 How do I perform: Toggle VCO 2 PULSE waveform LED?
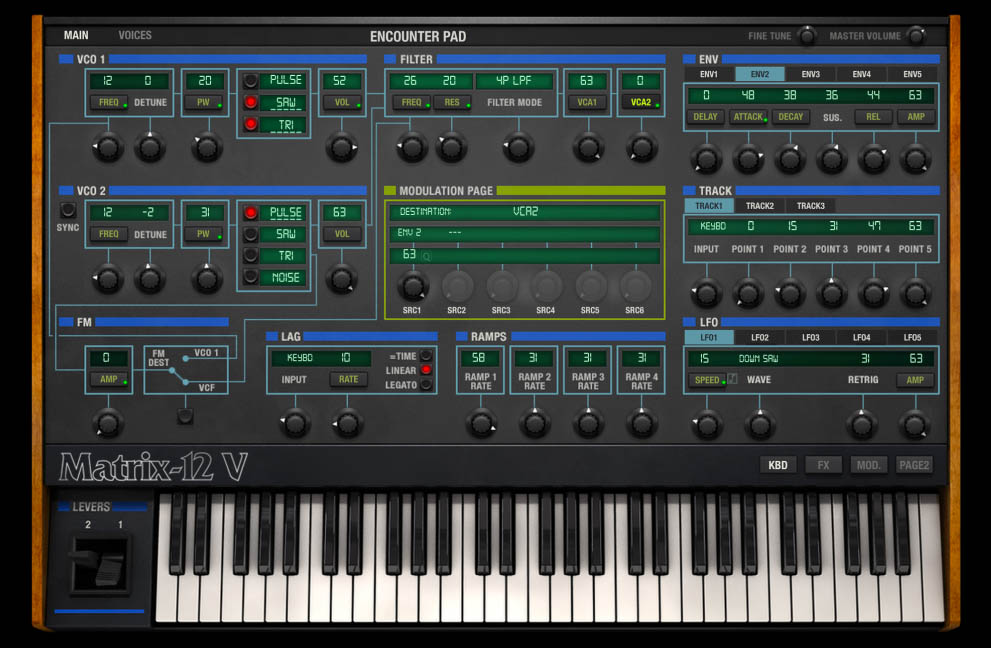[251, 212]
